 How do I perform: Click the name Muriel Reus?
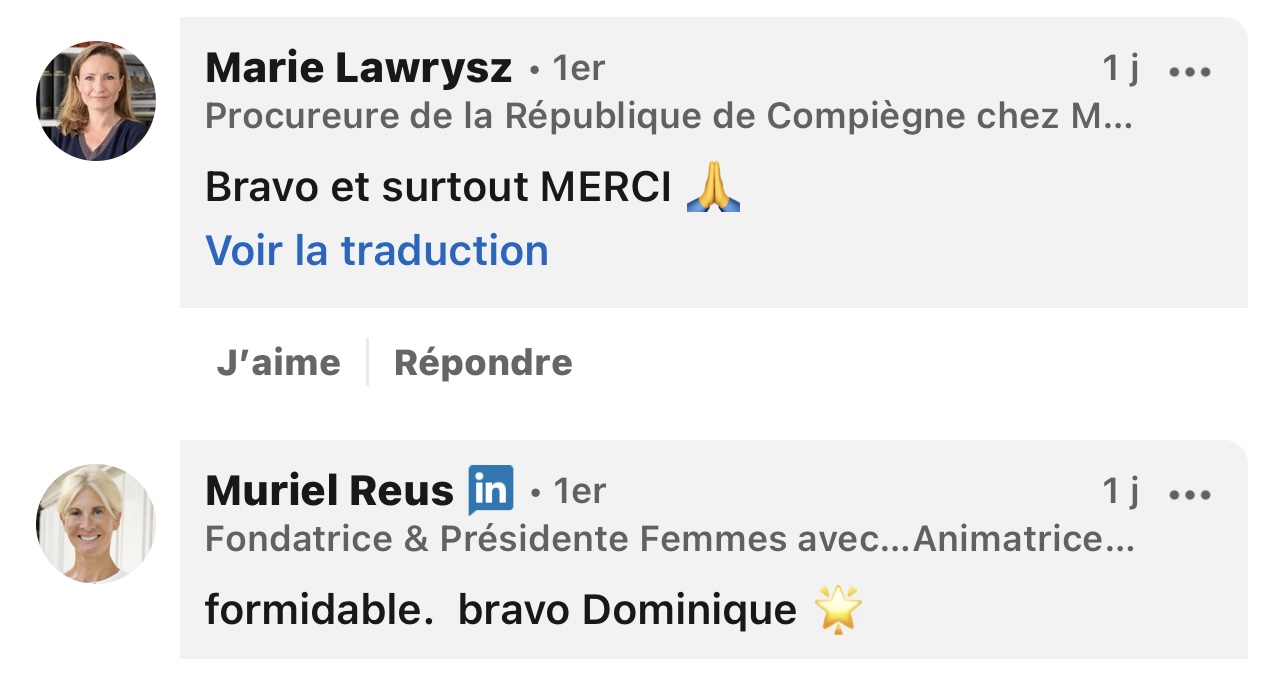pos(329,491)
